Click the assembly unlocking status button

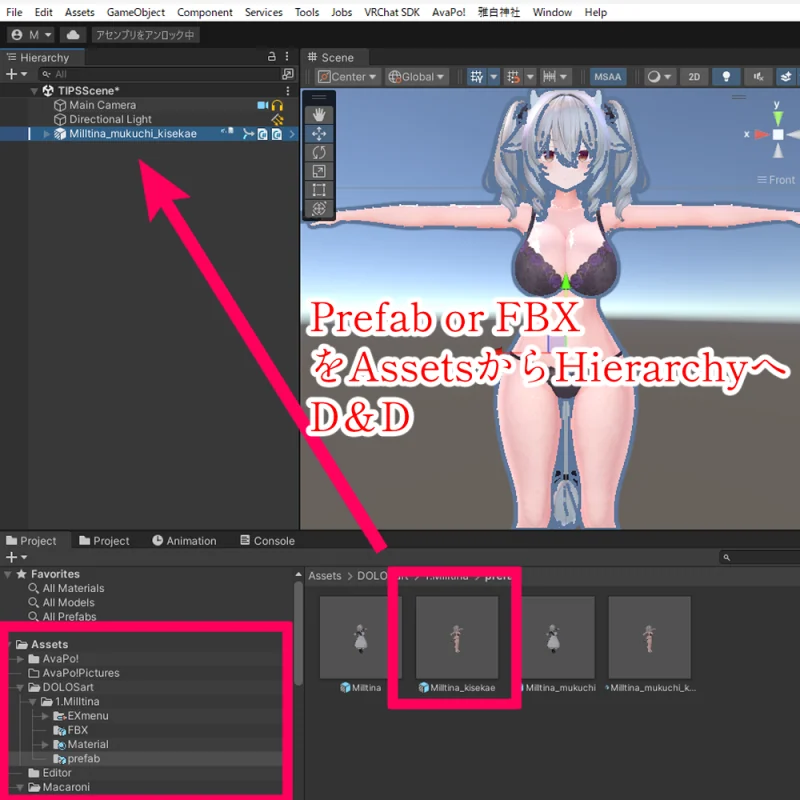[145, 35]
